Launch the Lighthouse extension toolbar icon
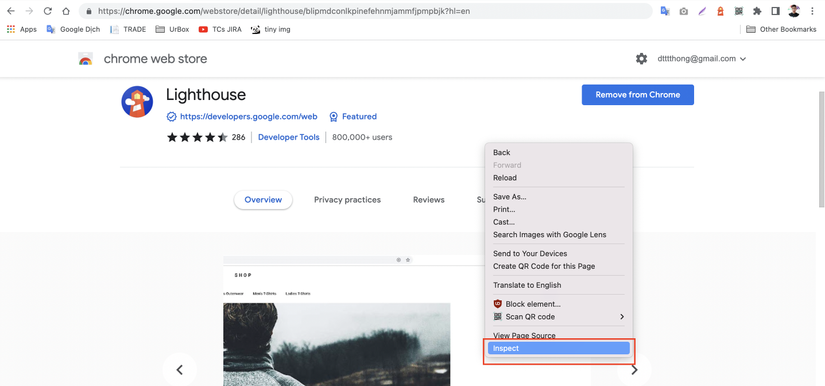 [720, 11]
